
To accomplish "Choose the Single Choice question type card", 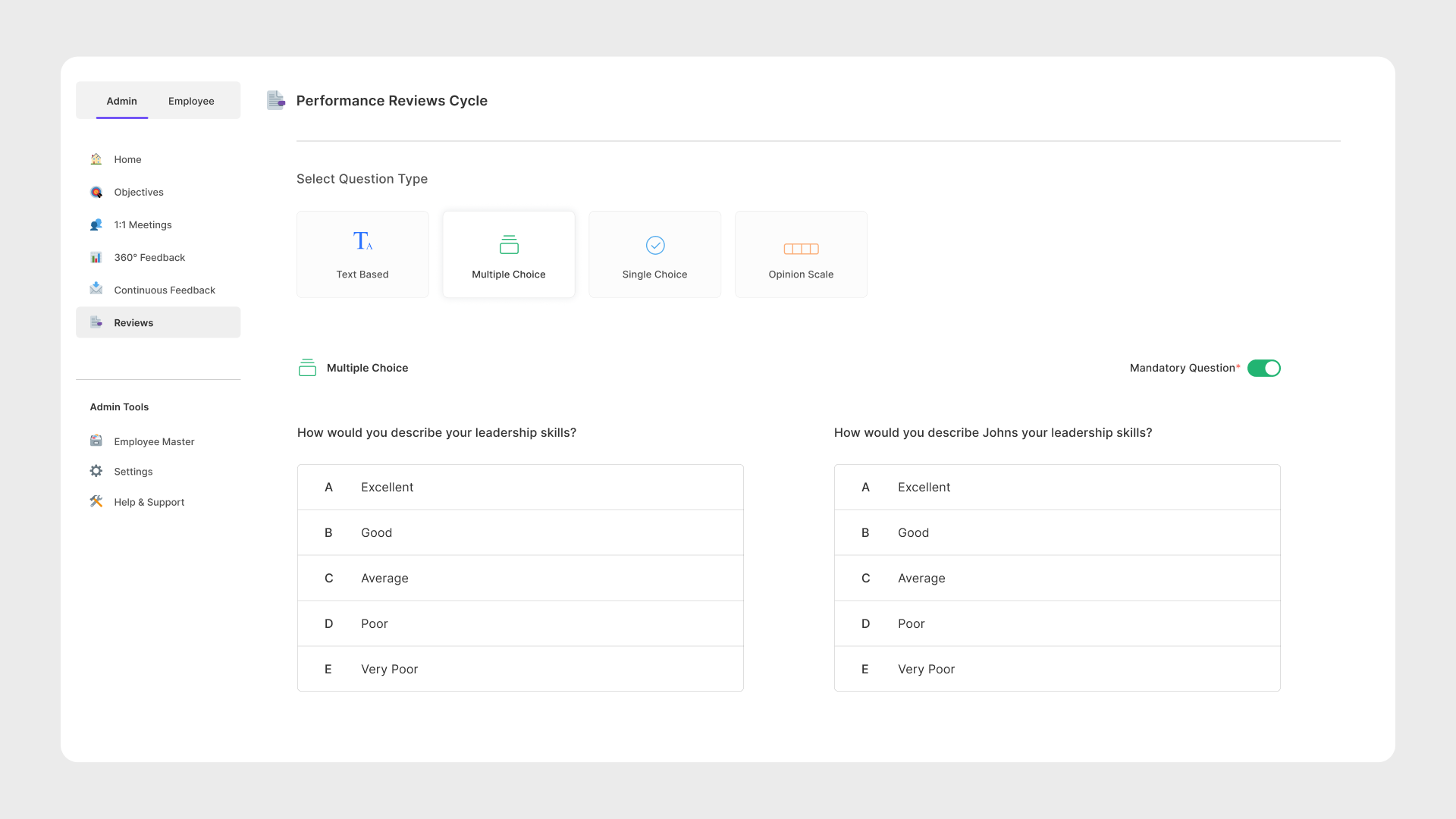I will pyautogui.click(x=655, y=254).
